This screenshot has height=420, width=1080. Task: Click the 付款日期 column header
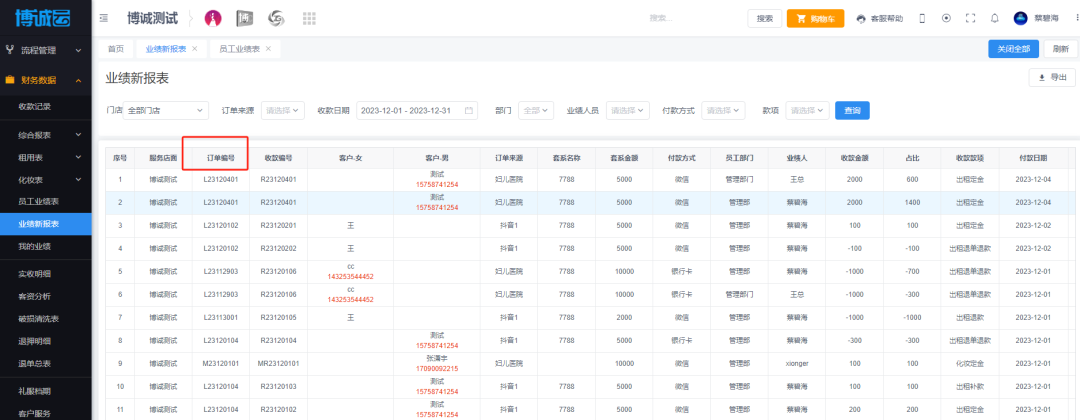coord(1033,158)
